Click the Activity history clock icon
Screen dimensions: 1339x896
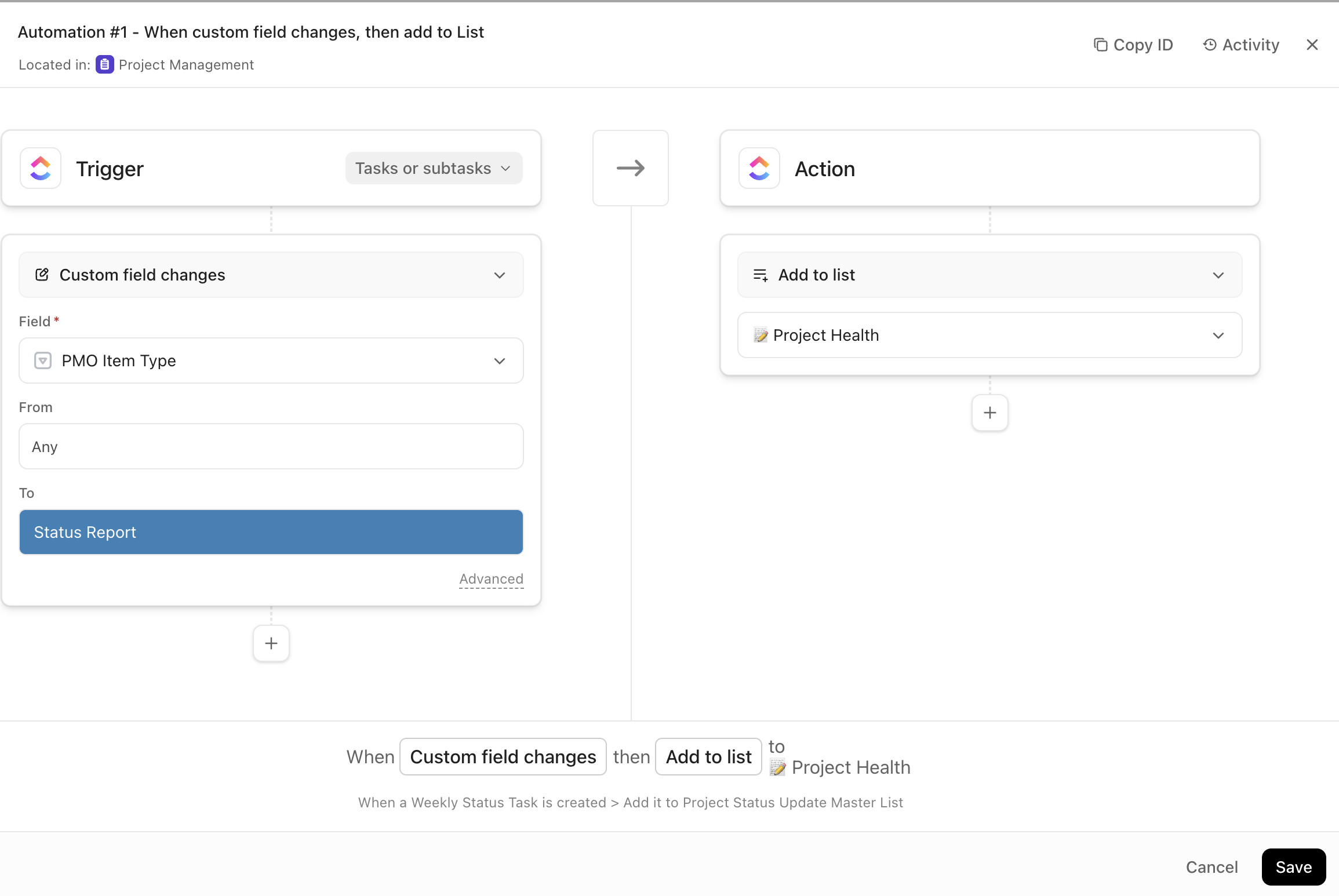1210,44
